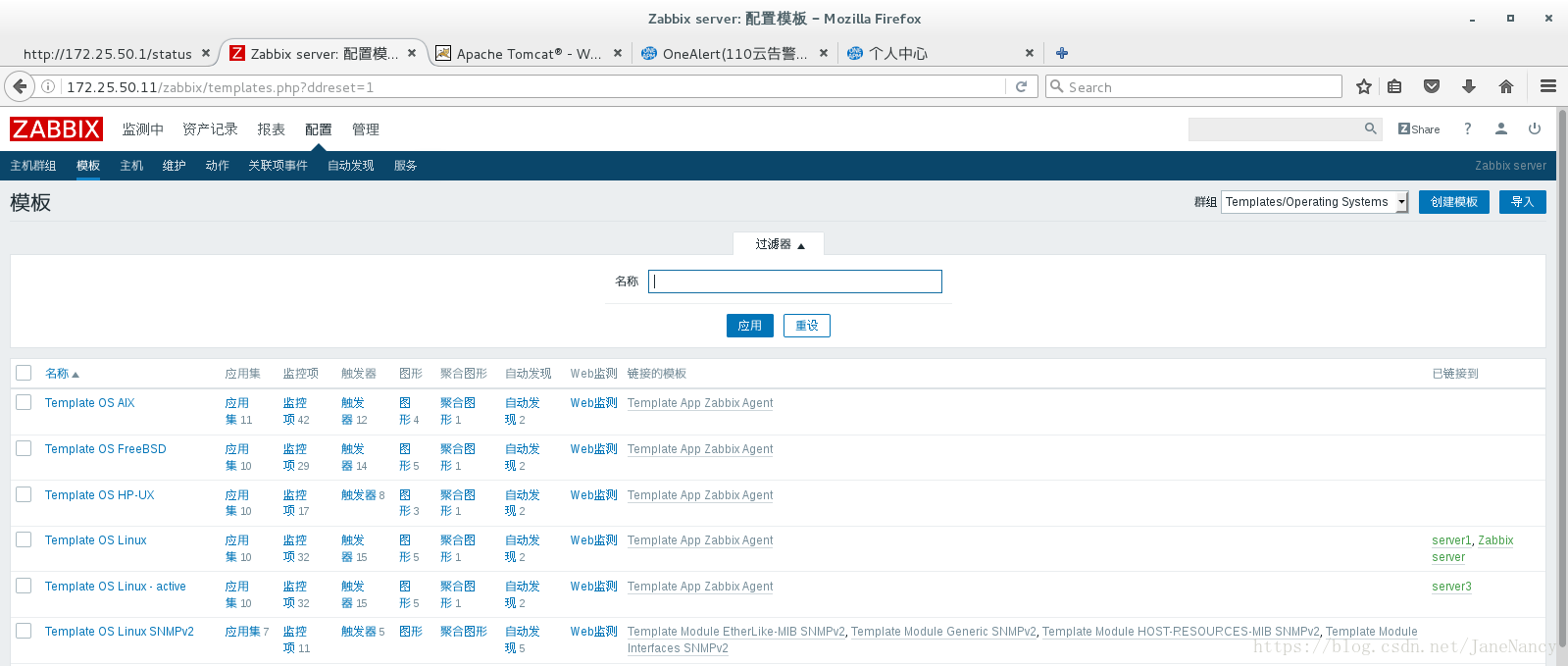Image resolution: width=1568 pixels, height=666 pixels.
Task: Check the Template OS Linux SNMPv2 checkbox
Action: [24, 631]
